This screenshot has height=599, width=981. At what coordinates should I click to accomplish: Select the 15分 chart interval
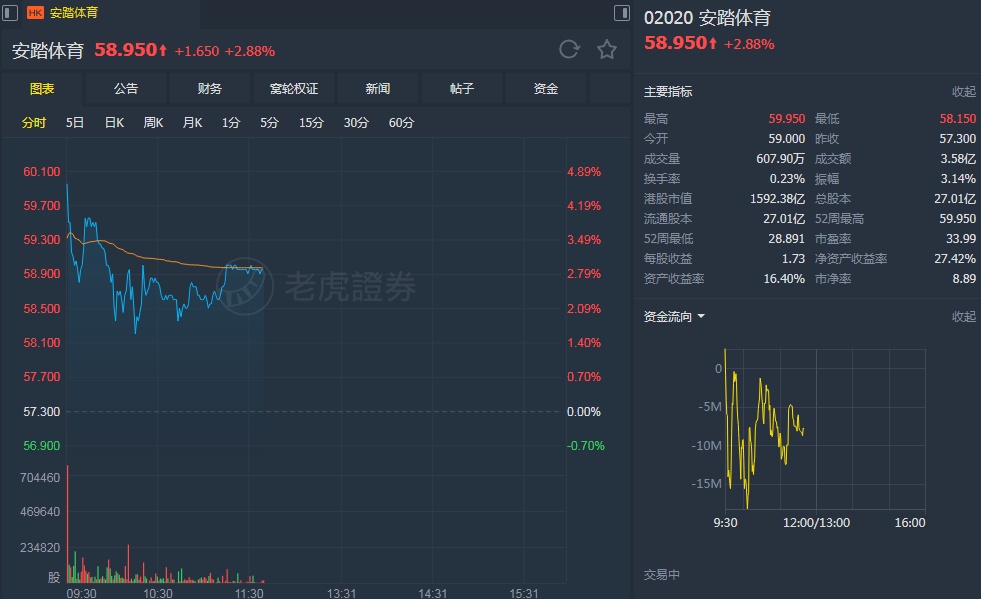(x=311, y=123)
